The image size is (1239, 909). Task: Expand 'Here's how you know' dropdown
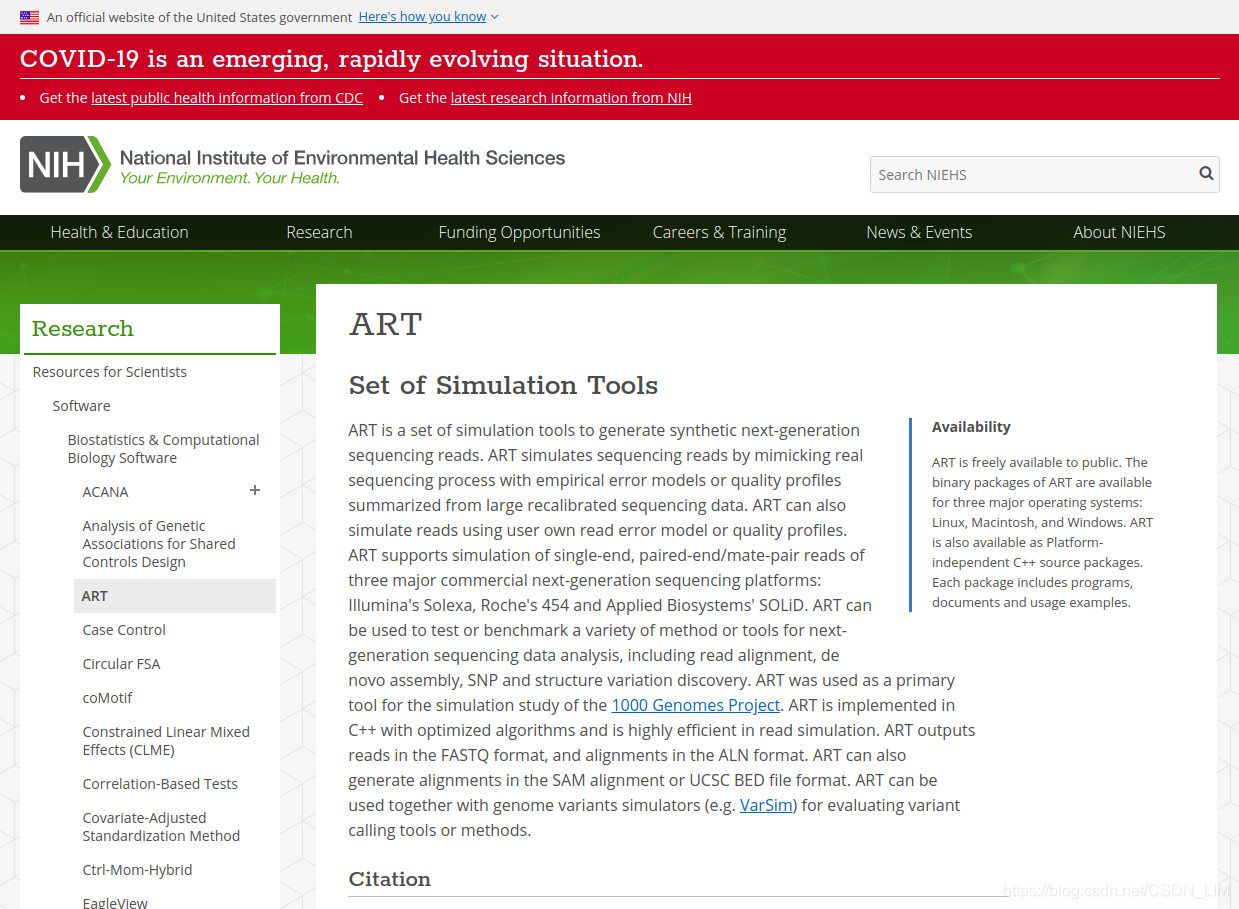click(x=428, y=17)
